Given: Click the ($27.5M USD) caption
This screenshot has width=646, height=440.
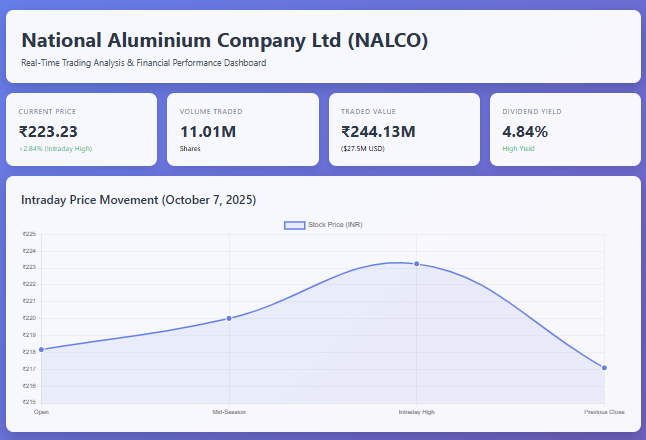Looking at the screenshot, I should (363, 149).
